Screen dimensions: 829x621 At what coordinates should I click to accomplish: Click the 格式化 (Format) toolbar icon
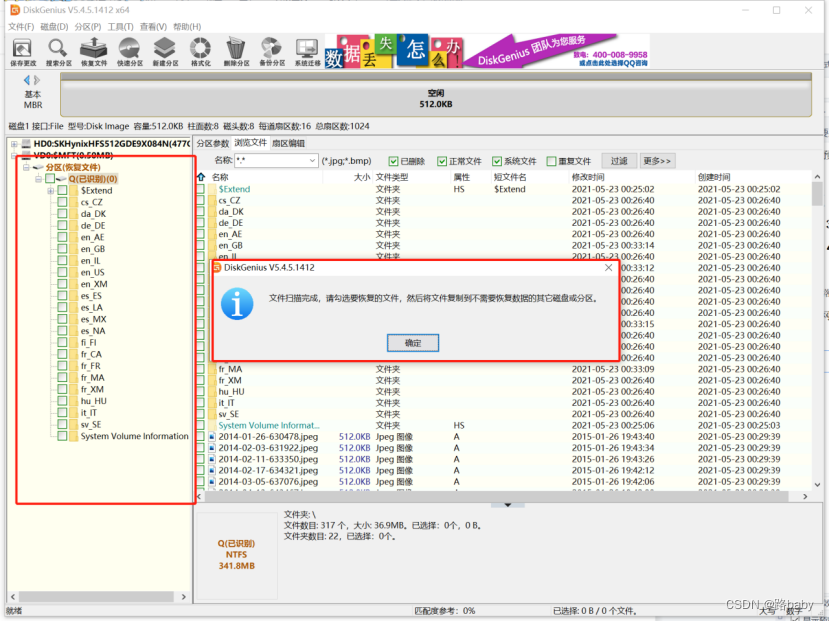click(x=200, y=50)
